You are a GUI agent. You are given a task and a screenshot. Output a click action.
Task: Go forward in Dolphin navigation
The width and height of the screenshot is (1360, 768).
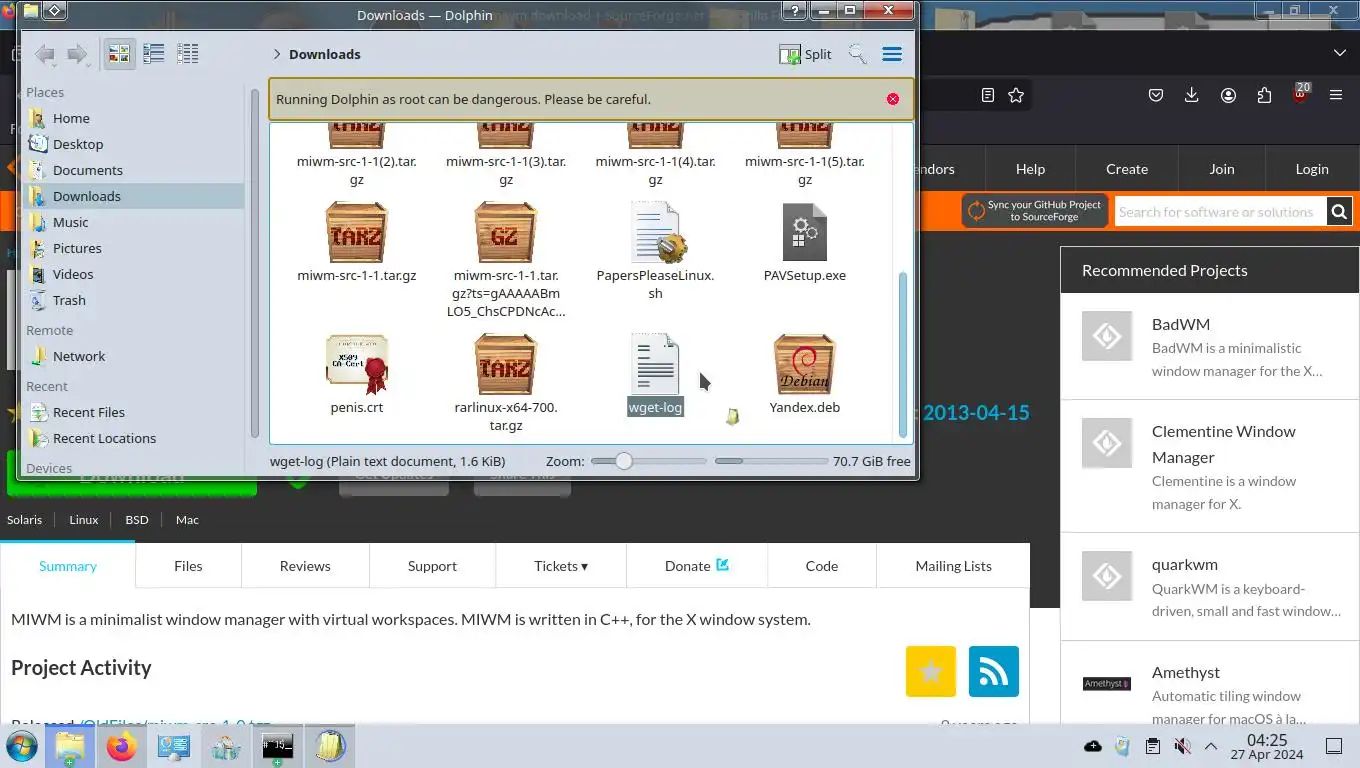[77, 54]
